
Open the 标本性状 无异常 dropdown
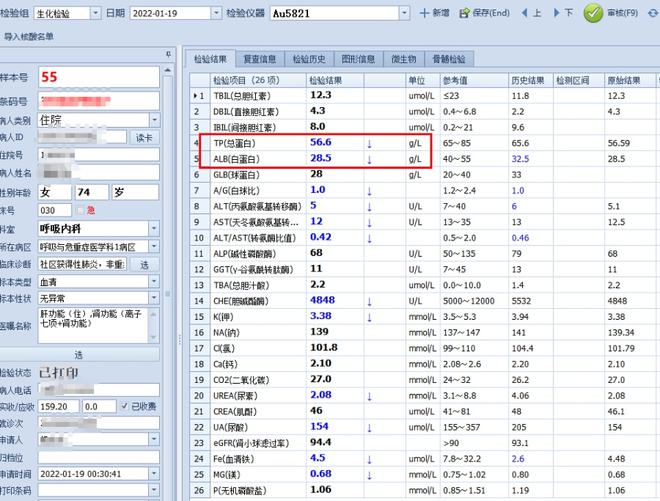click(154, 298)
